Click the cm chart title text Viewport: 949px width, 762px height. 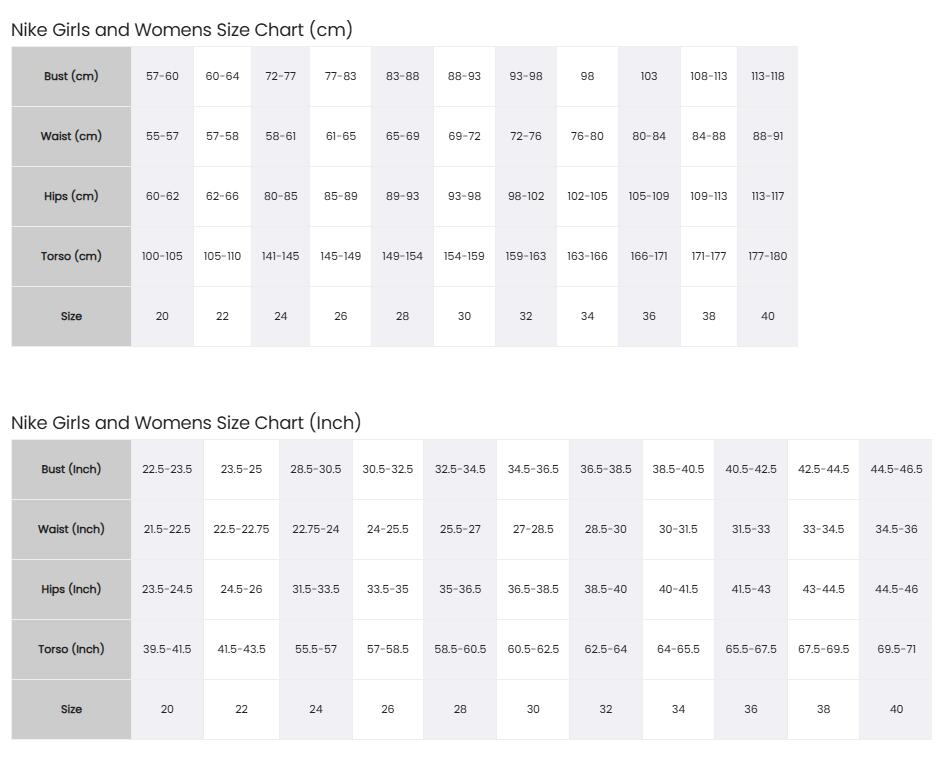pos(182,30)
